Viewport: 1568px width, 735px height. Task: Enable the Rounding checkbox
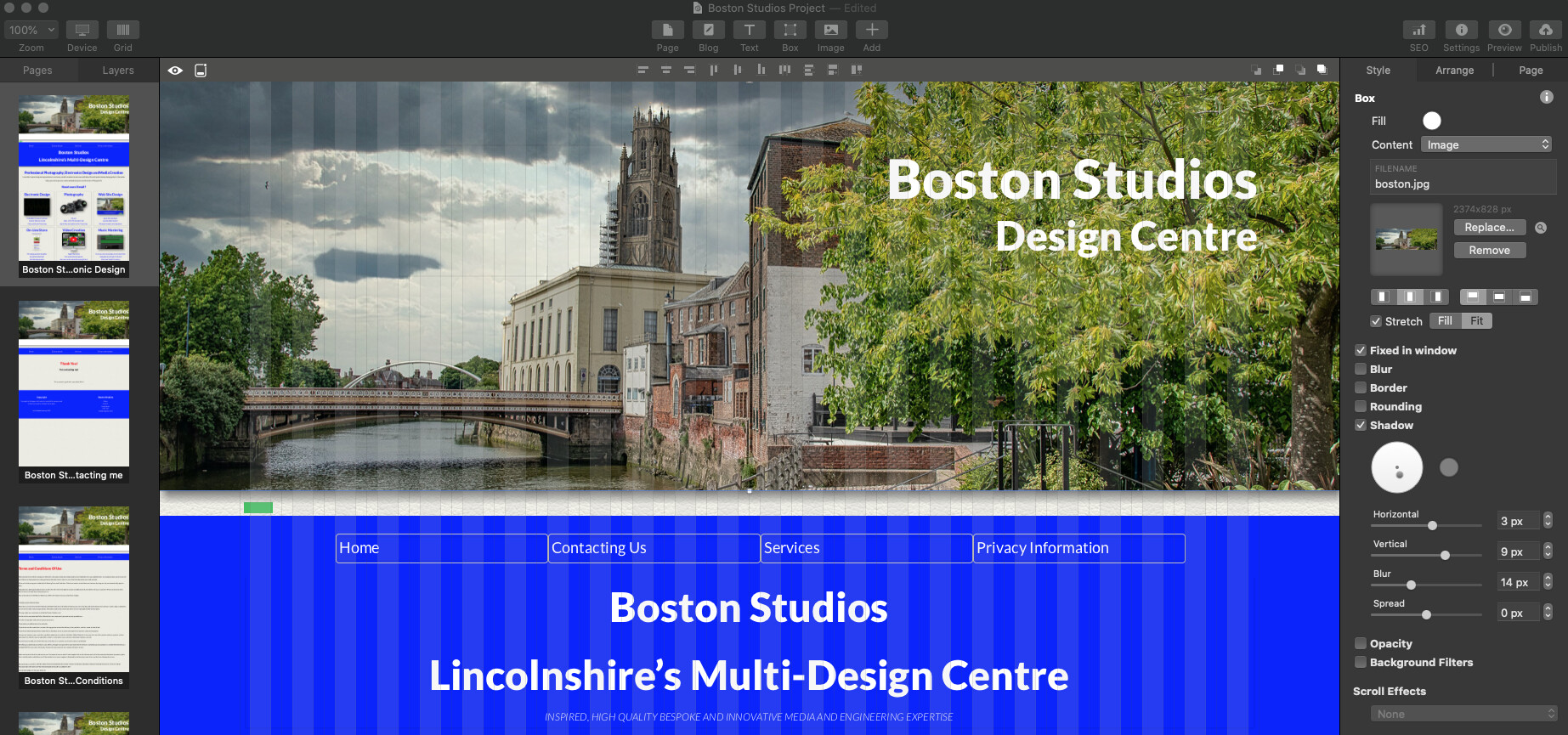click(x=1361, y=406)
